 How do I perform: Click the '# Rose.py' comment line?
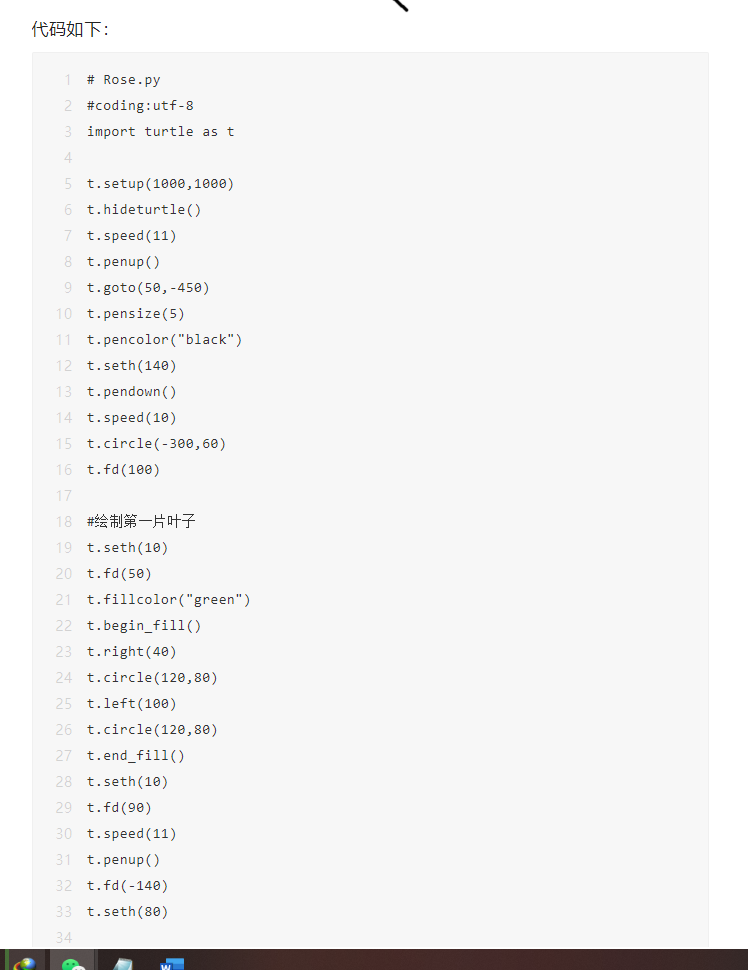[x=123, y=80]
